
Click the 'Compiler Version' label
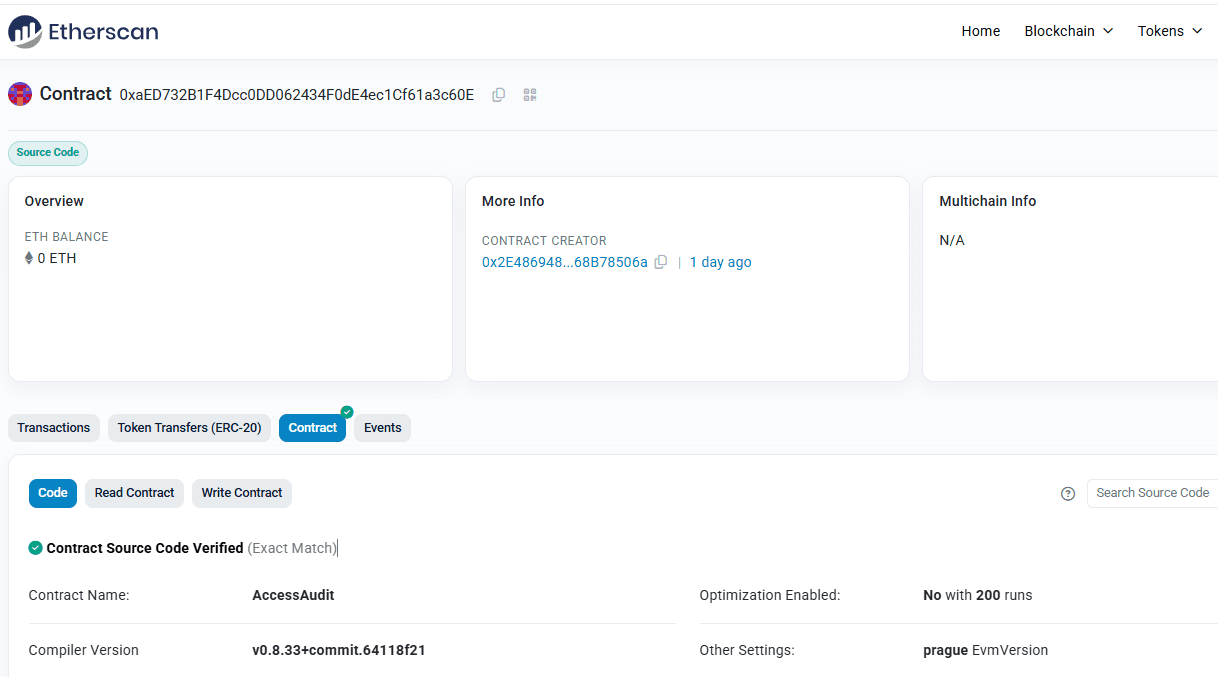(x=84, y=650)
